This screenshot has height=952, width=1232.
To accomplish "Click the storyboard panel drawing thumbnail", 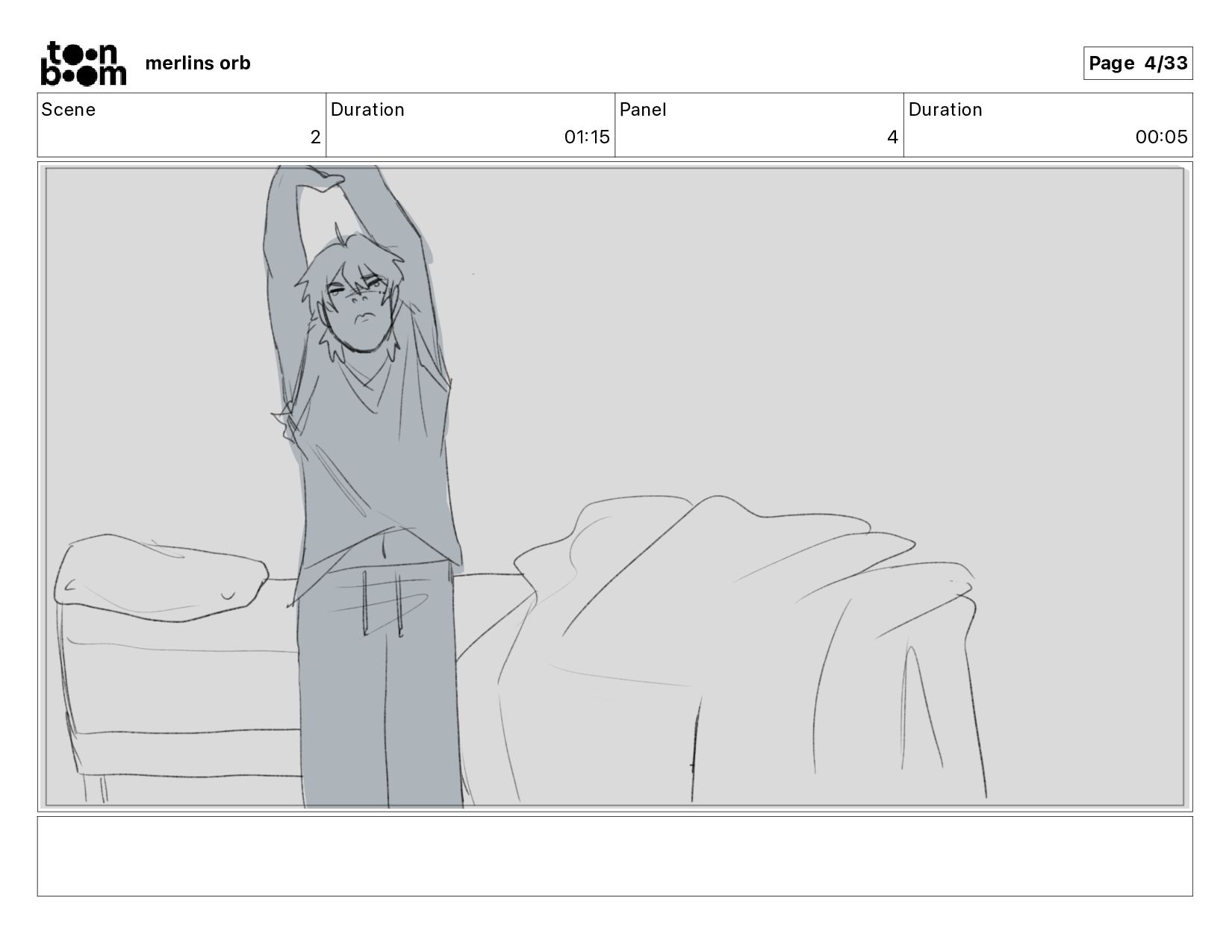I will tap(615, 487).
